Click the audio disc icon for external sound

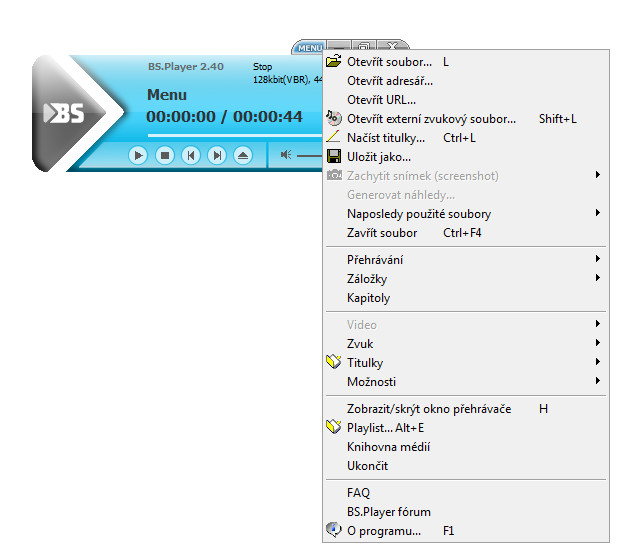click(333, 118)
